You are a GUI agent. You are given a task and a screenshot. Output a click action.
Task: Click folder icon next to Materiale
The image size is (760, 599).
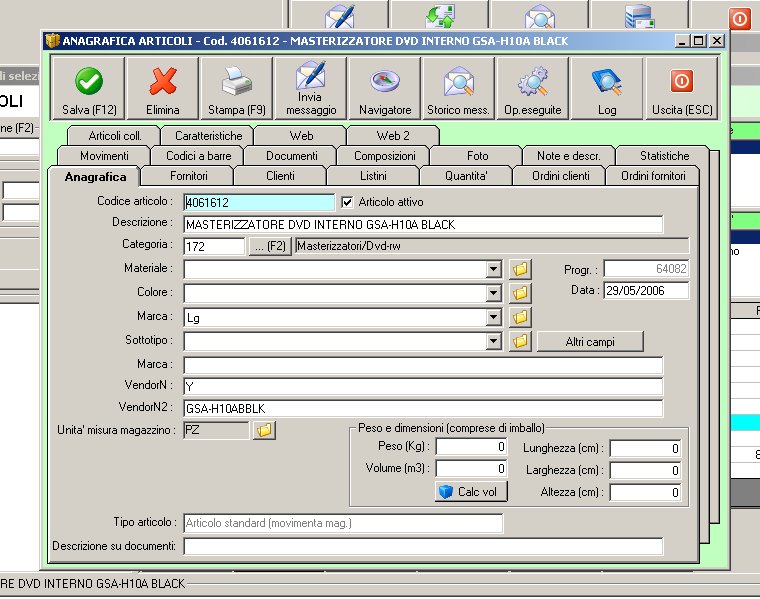click(520, 269)
